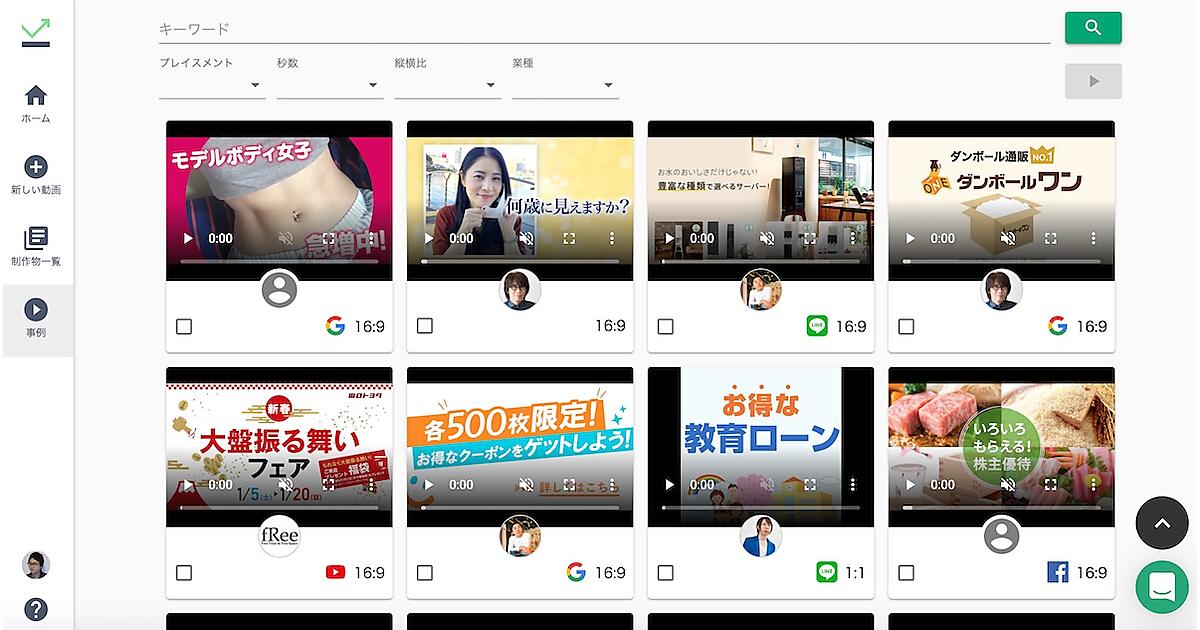The image size is (1200, 630).
Task: Tick the checkbox on the 大盤振る舞いフェア card
Action: (x=184, y=573)
